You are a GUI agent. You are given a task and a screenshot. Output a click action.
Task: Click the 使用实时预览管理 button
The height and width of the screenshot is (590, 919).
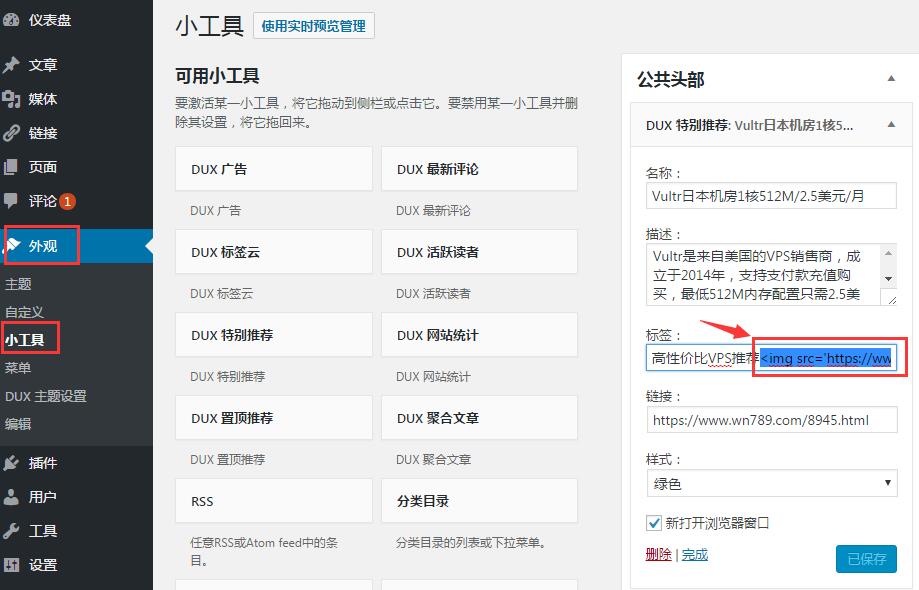point(313,27)
